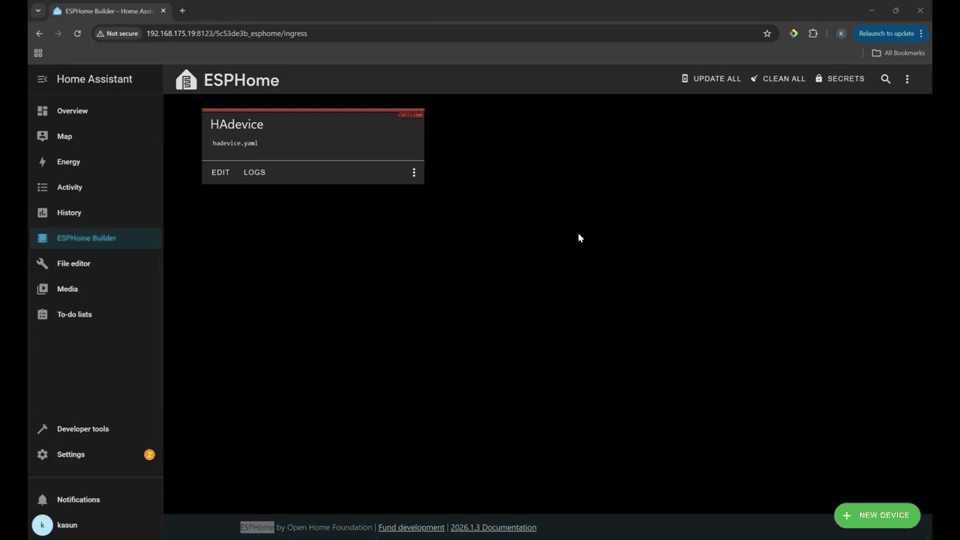Open the Overview dashboard
This screenshot has height=540, width=960.
72,111
